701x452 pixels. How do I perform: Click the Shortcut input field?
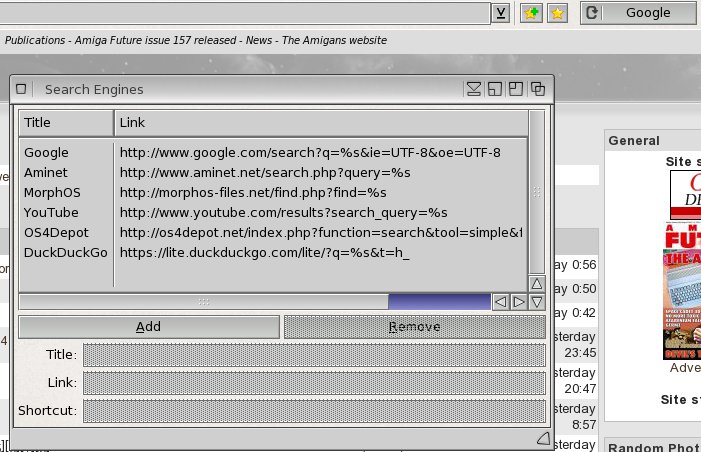point(314,411)
